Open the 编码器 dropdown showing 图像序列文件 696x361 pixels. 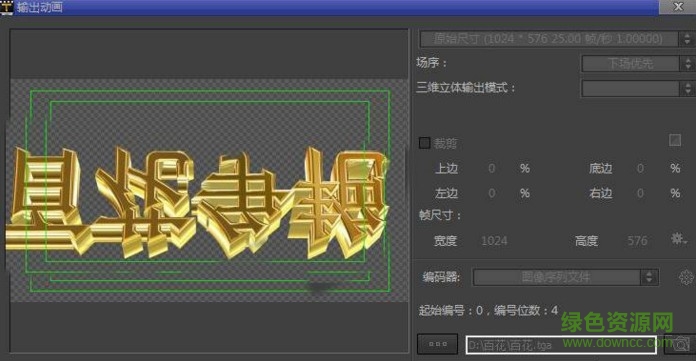566,278
